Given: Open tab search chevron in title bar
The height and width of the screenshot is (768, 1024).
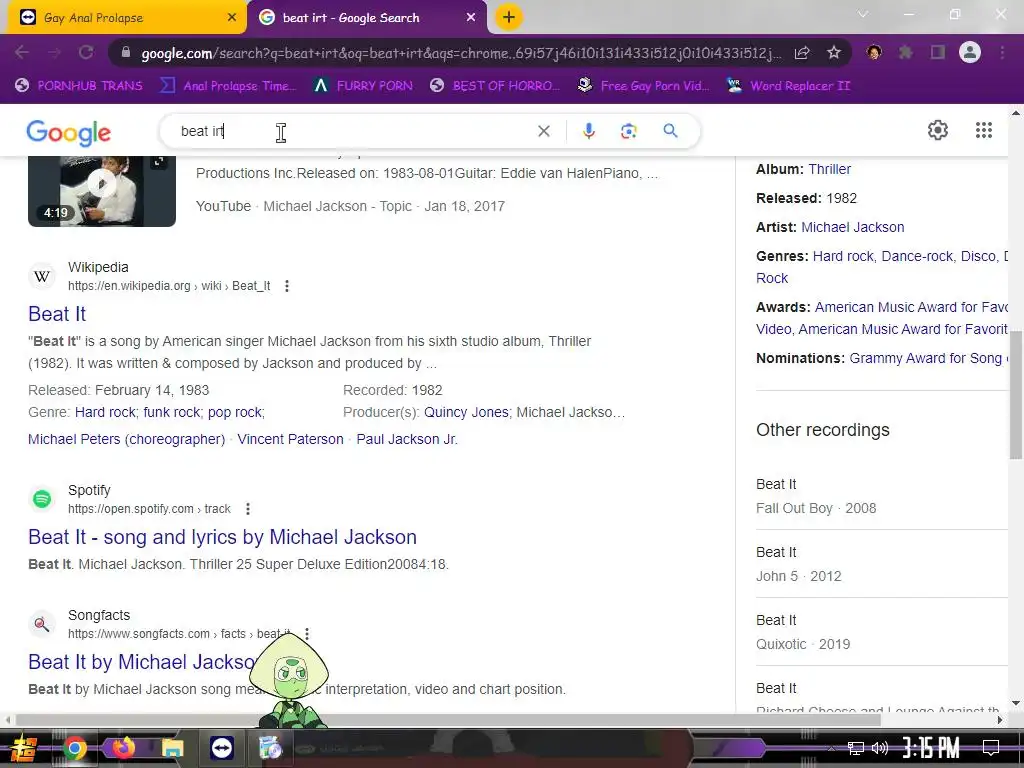Looking at the screenshot, I should click(x=863, y=14).
